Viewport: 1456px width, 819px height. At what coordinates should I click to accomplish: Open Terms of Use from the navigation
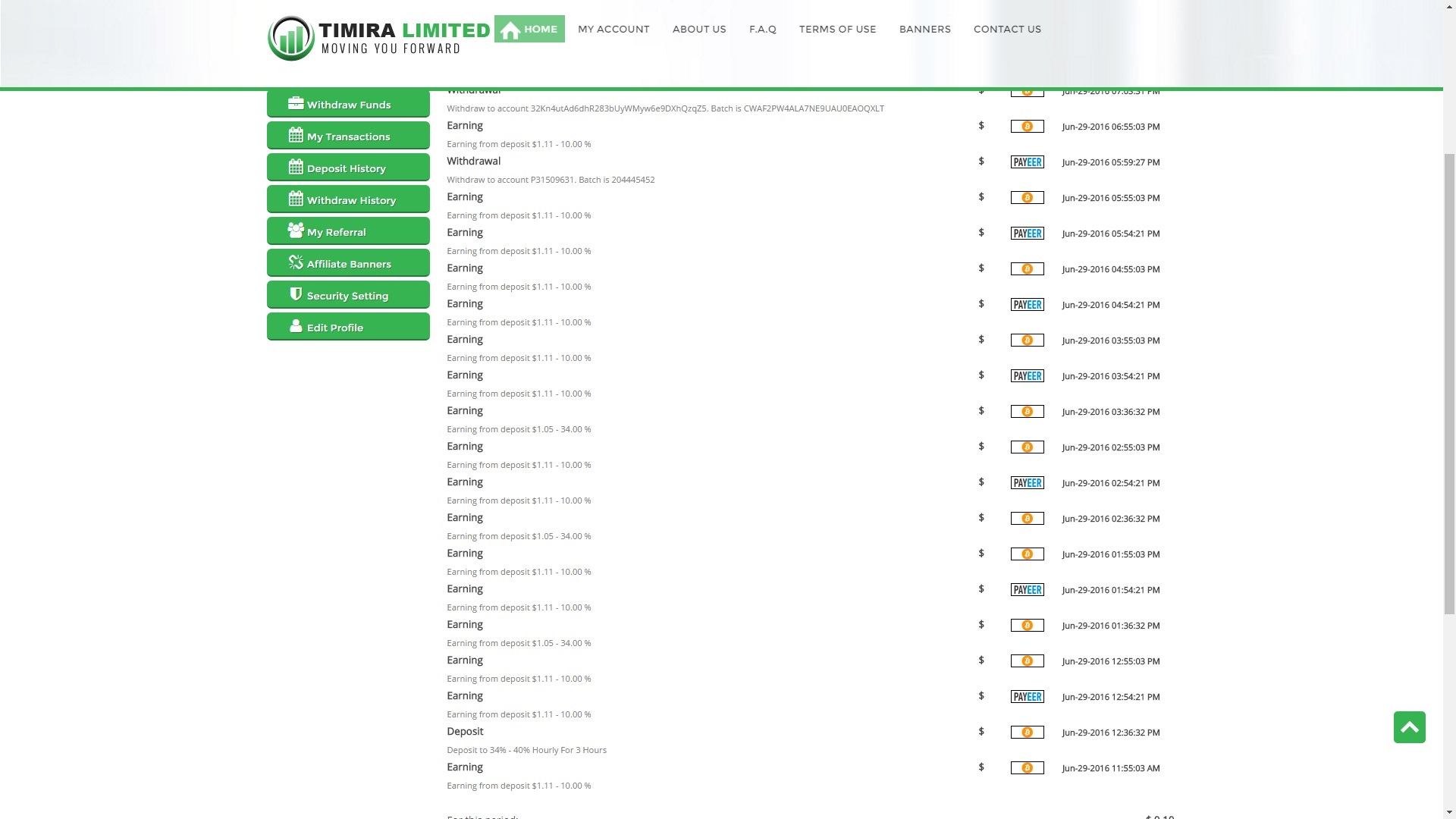tap(837, 30)
